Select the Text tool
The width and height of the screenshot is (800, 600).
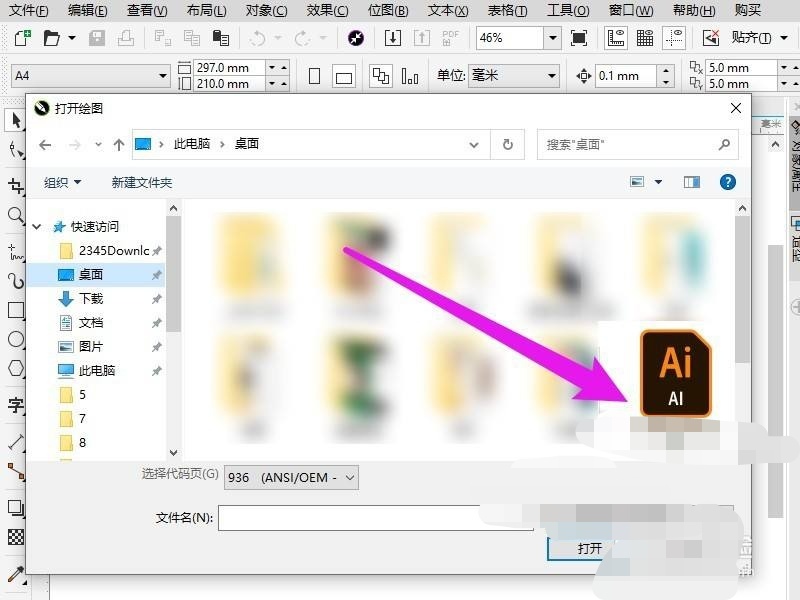16,405
